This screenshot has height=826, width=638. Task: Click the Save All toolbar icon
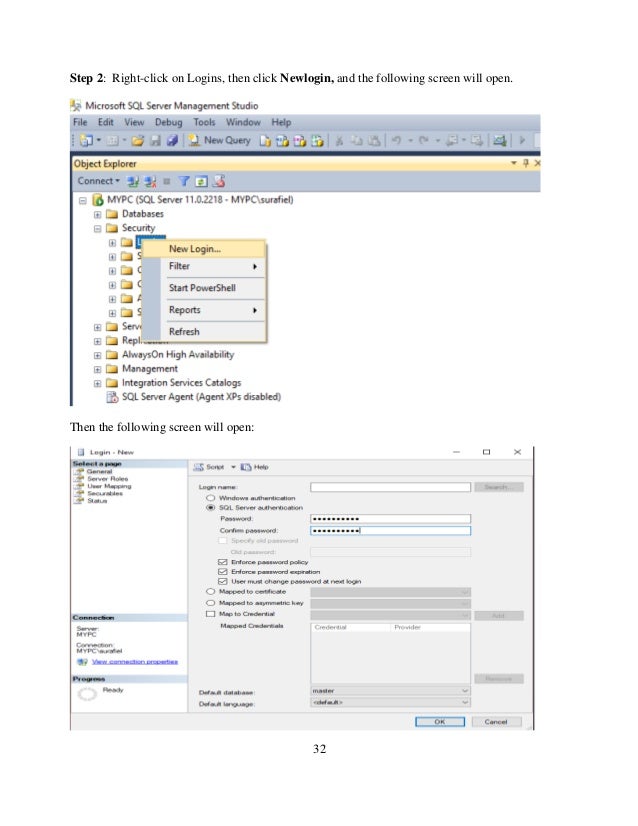pyautogui.click(x=172, y=141)
